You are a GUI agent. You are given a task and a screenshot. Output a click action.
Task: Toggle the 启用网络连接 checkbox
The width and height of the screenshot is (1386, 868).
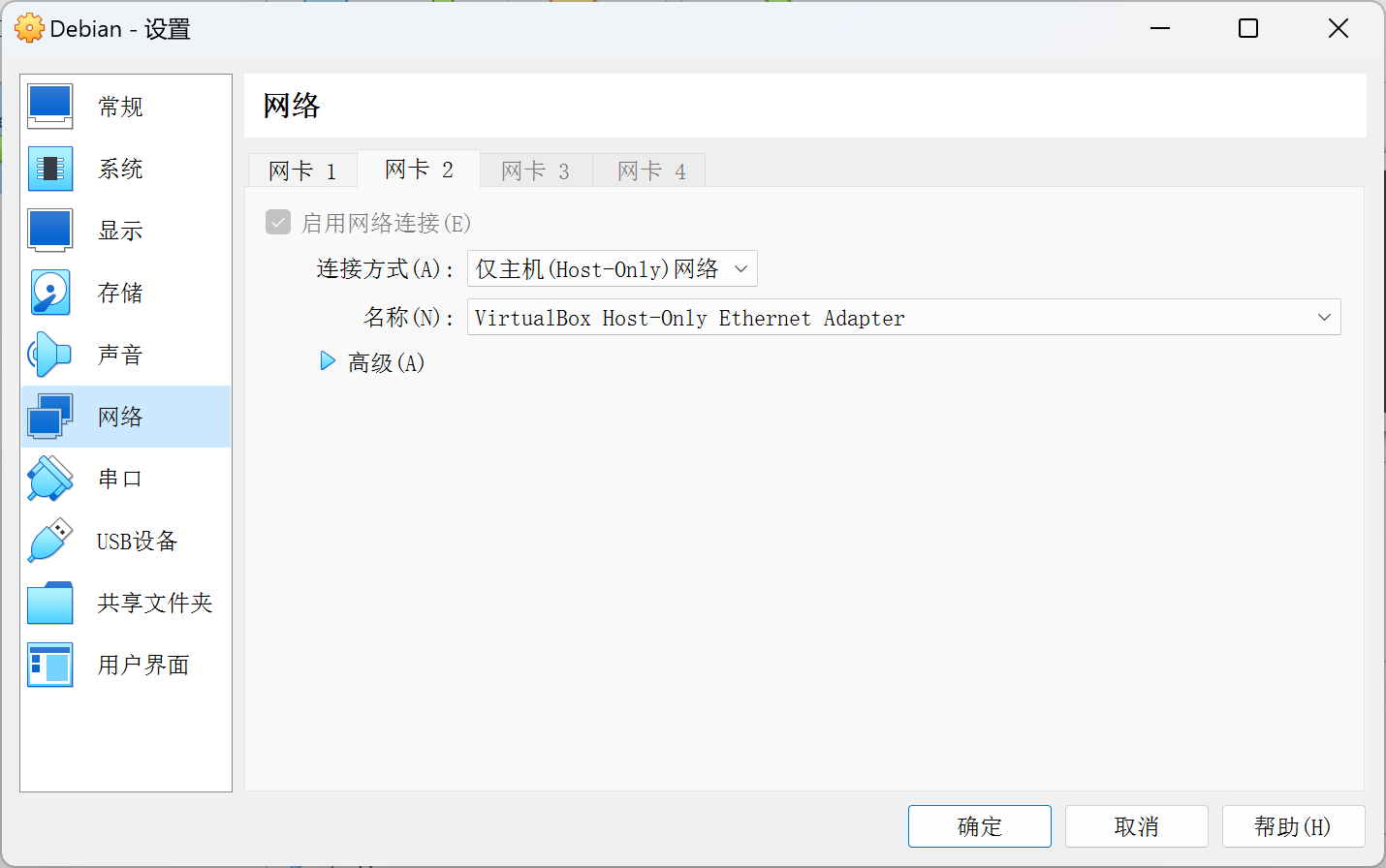click(278, 223)
